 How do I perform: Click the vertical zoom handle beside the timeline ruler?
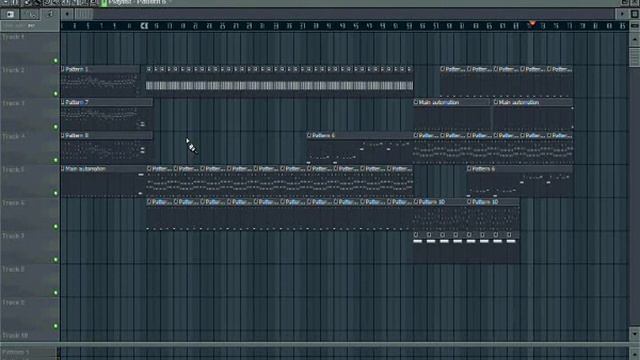point(635,25)
